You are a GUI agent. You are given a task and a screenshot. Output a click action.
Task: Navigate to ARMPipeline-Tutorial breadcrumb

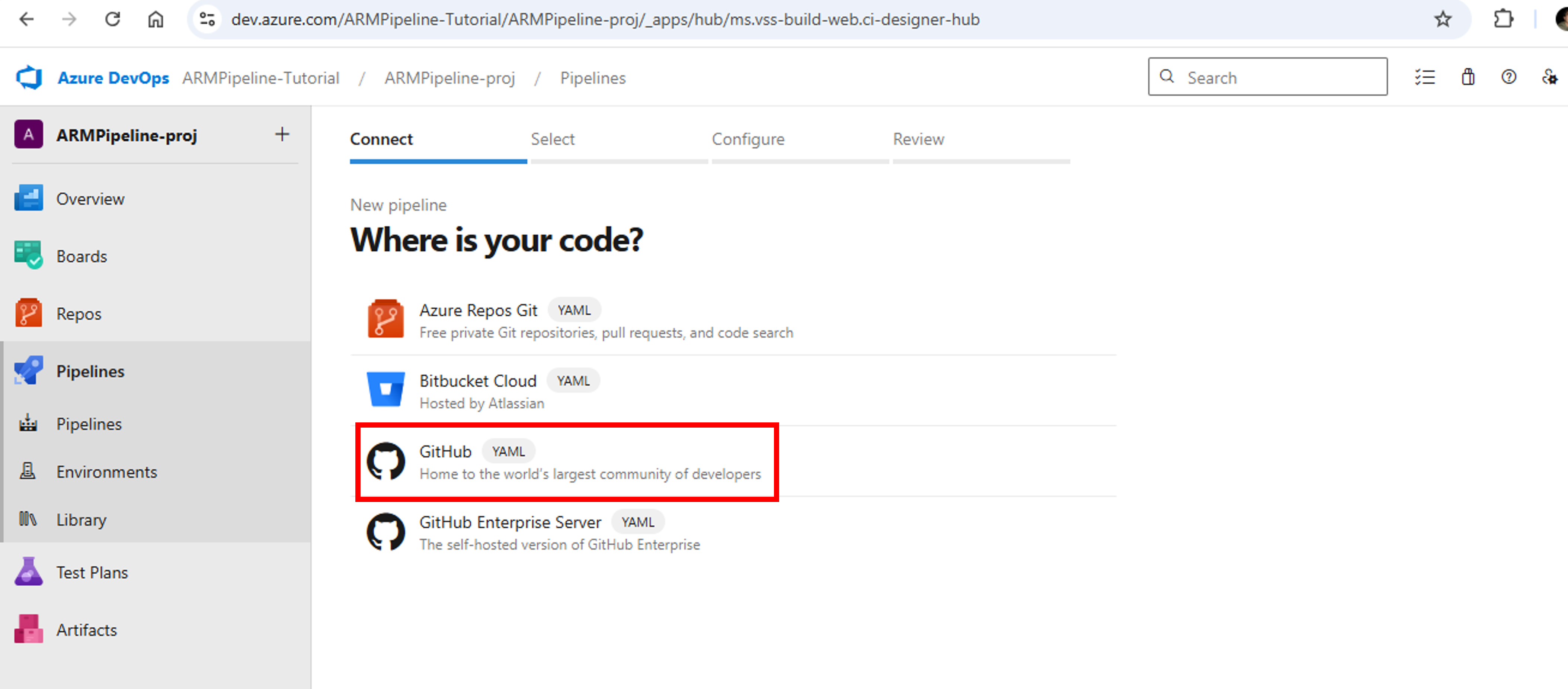coord(260,78)
